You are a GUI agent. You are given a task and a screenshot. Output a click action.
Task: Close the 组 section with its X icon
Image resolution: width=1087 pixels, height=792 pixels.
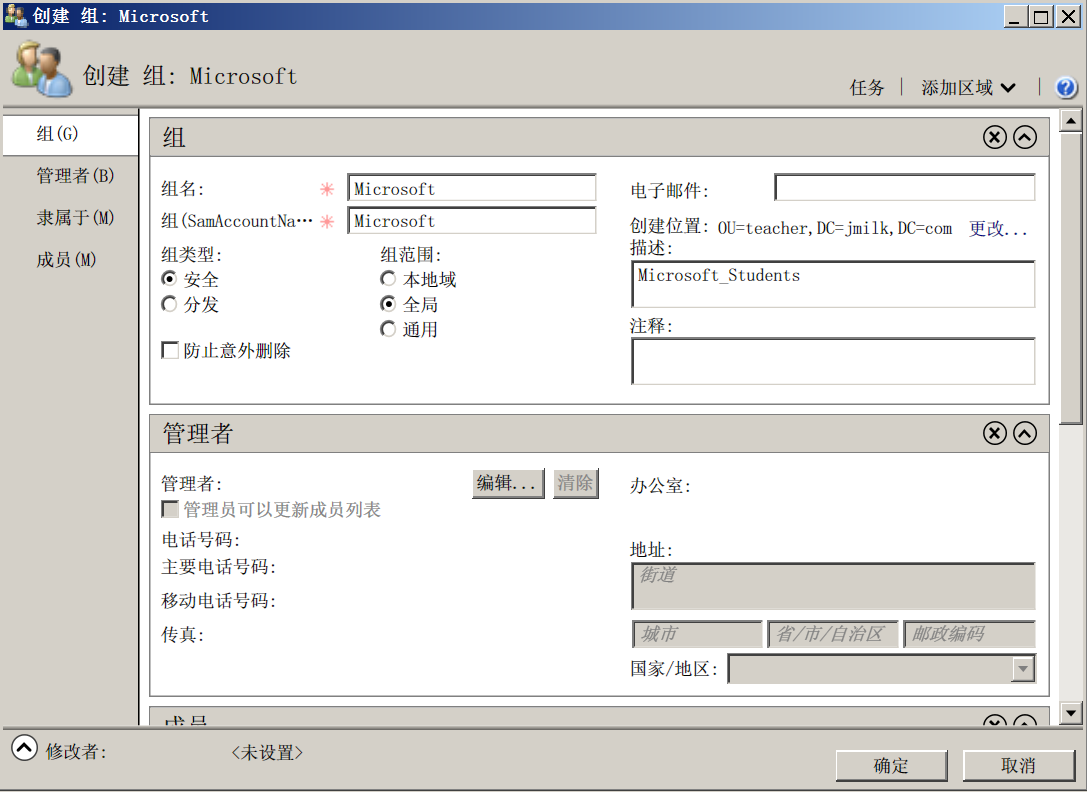(x=994, y=137)
